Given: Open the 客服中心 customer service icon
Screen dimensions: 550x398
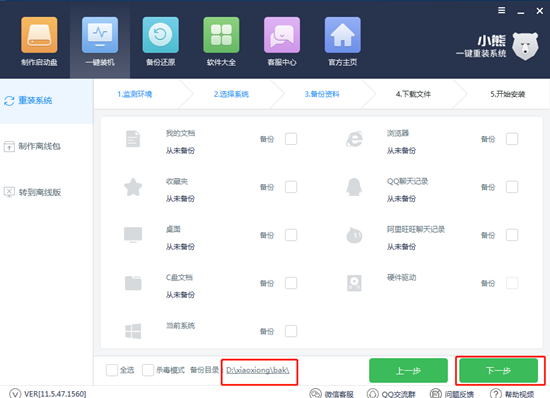Looking at the screenshot, I should [x=282, y=35].
